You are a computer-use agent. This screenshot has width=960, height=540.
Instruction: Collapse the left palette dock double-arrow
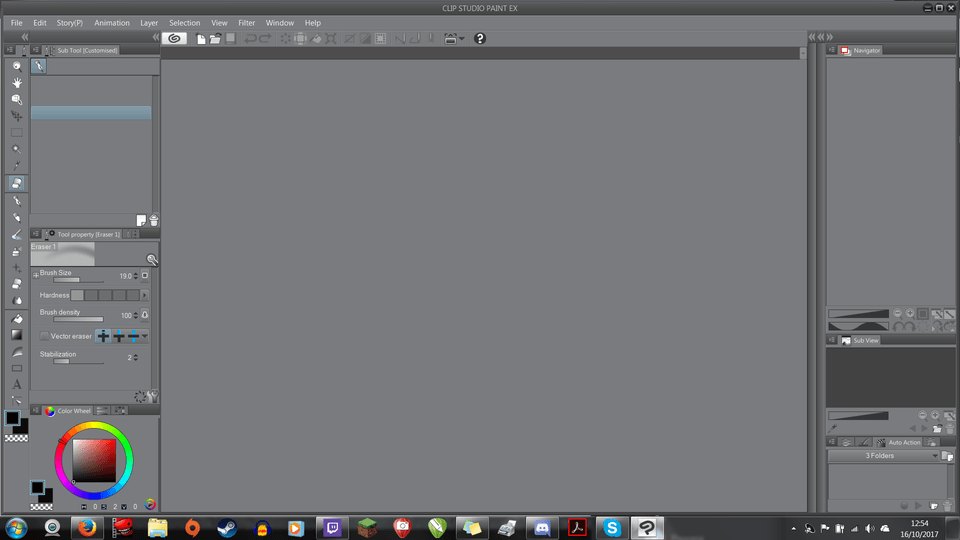coord(24,37)
